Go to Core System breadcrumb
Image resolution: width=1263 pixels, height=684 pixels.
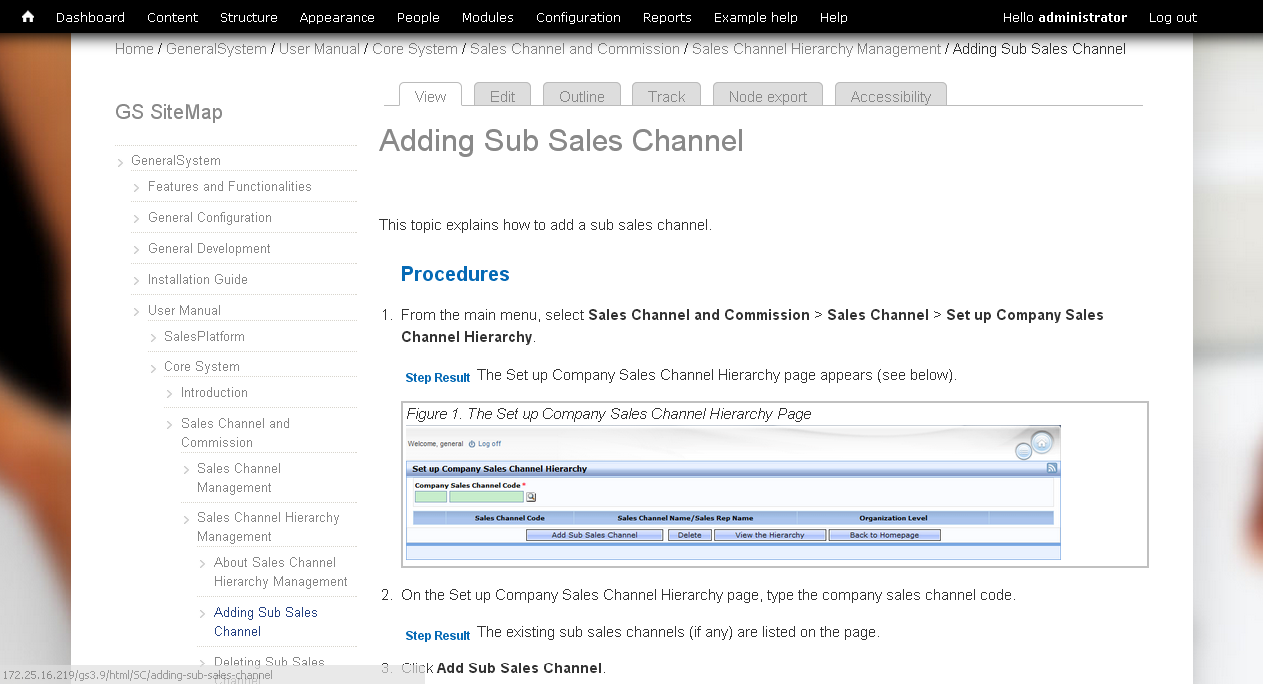pos(415,49)
